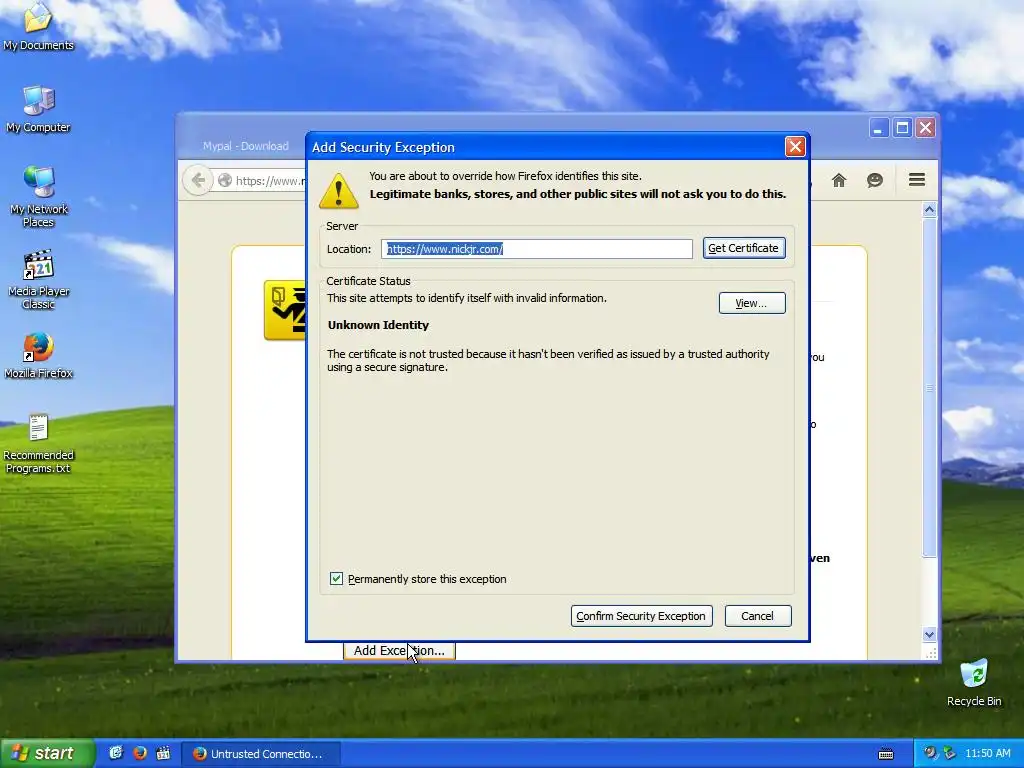Toggle Permanently store this exception checkbox
Viewport: 1024px width, 768px height.
[336, 579]
